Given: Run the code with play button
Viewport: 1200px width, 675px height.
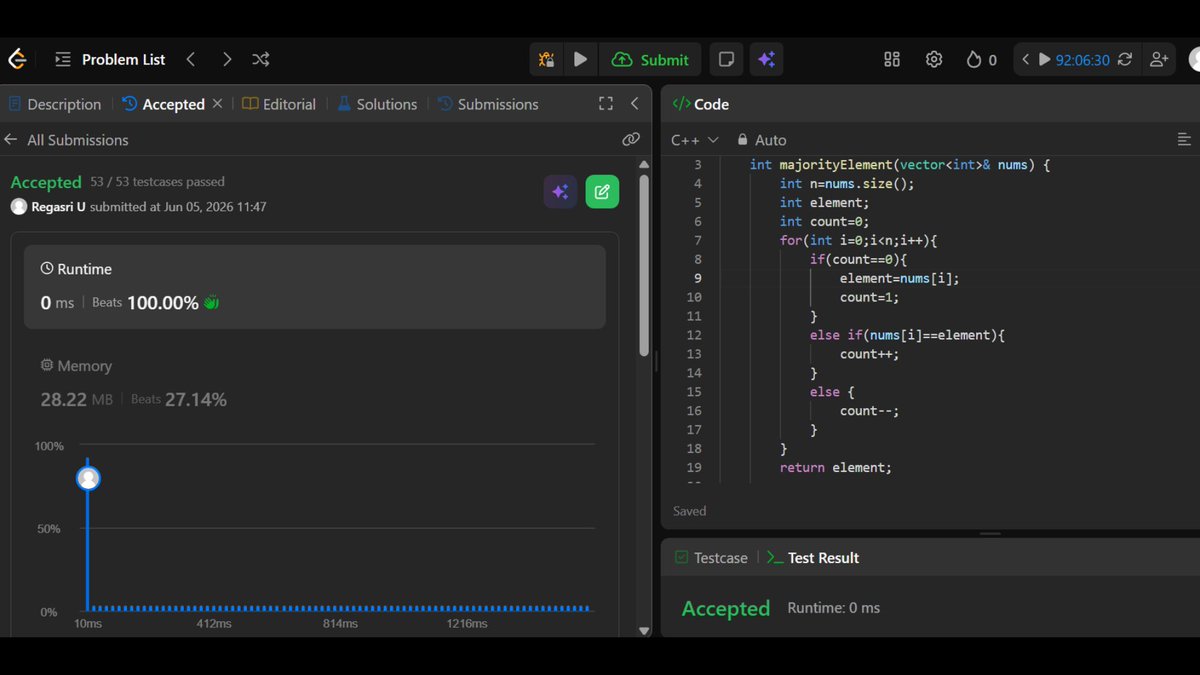Looking at the screenshot, I should 580,60.
